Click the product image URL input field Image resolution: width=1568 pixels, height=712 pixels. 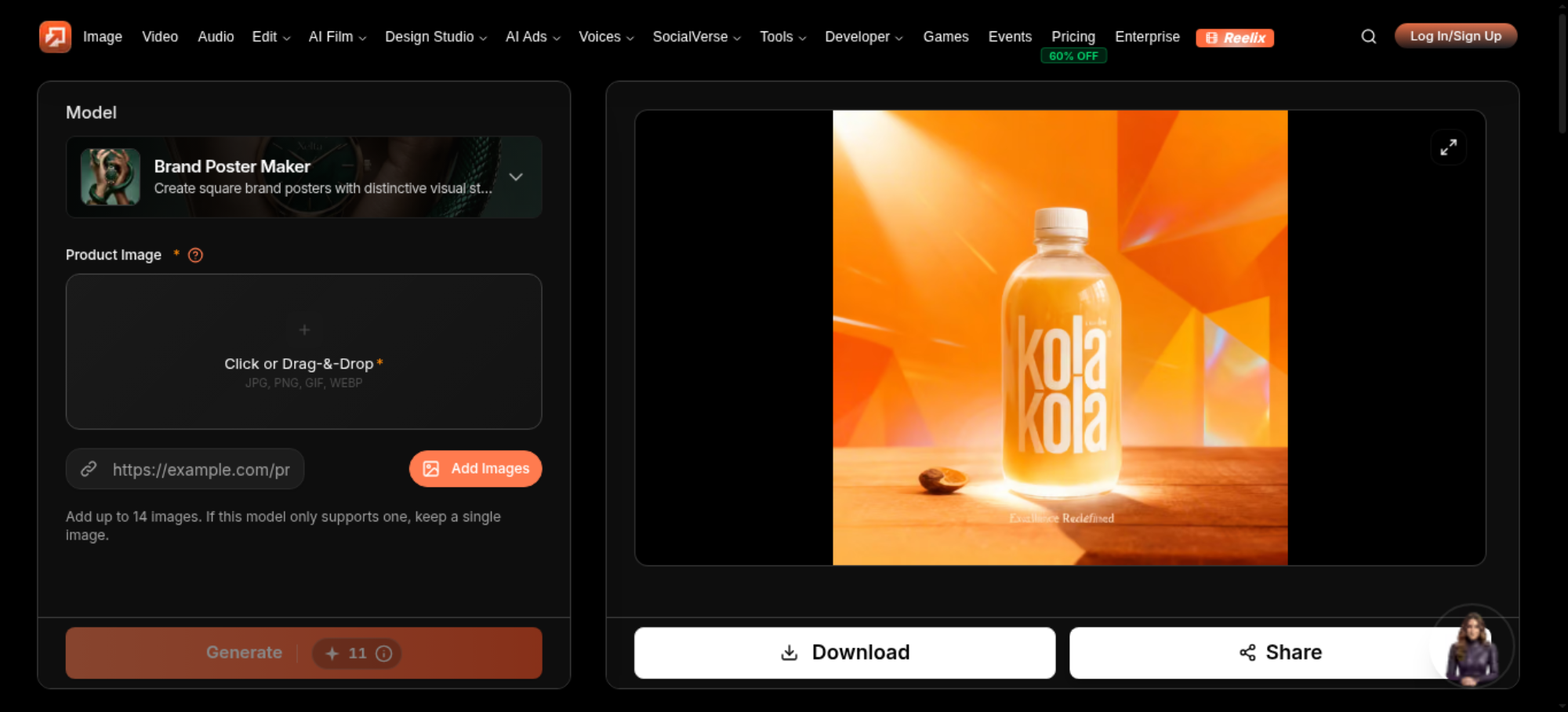(185, 469)
